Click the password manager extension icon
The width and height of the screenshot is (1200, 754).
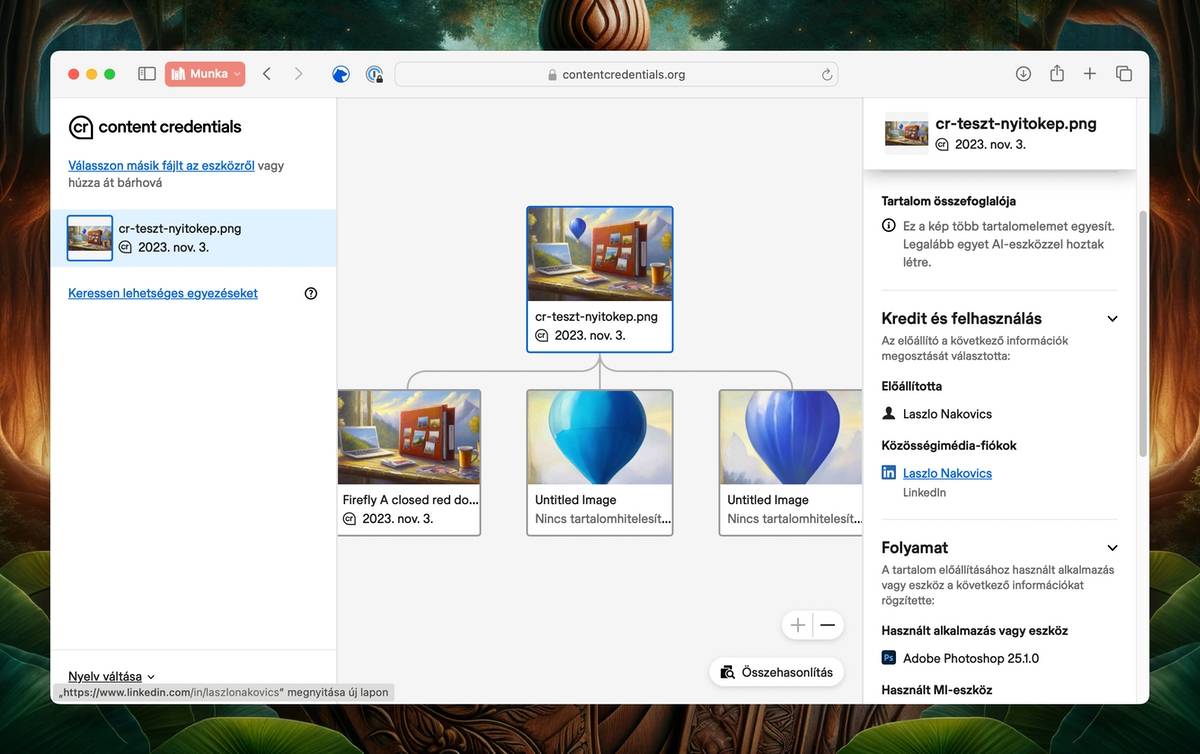tap(374, 74)
